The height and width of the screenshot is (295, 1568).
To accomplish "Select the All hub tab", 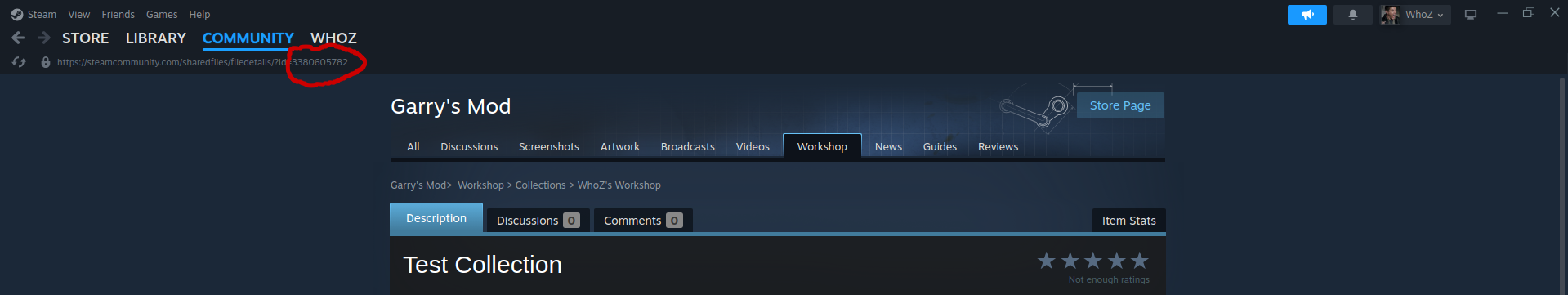I will click(x=413, y=146).
